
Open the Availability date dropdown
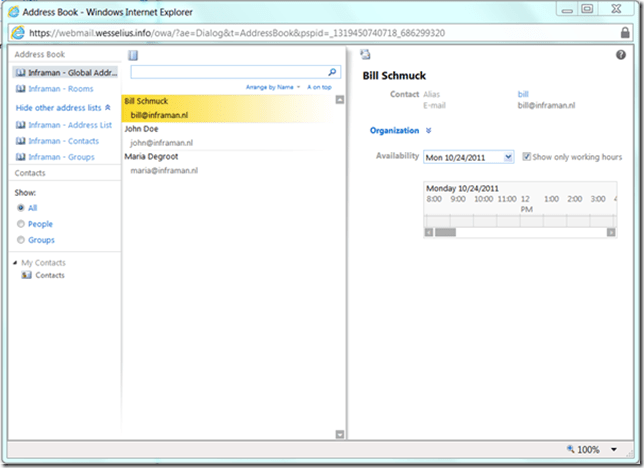click(508, 157)
